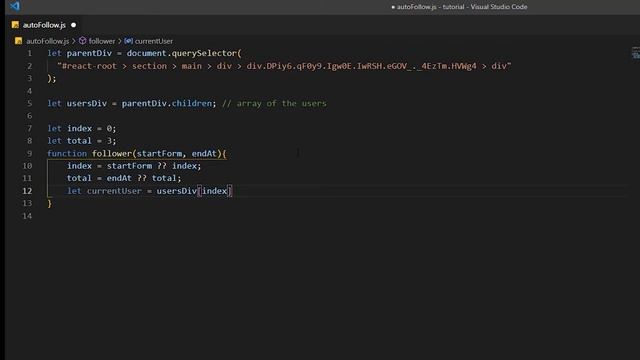
Task: Click the closing brace on line 13
Action: pos(49,203)
